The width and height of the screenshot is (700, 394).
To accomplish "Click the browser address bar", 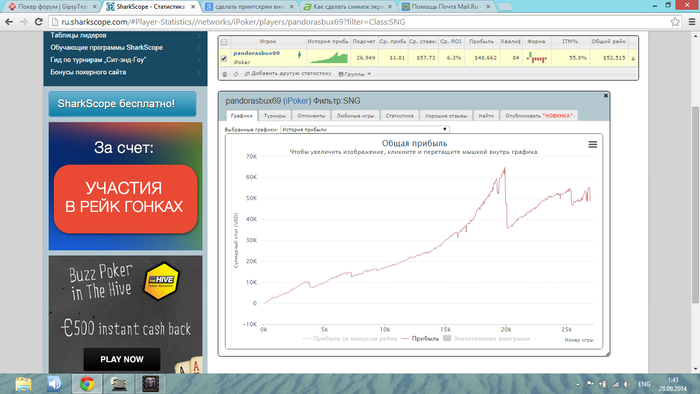I will pyautogui.click(x=357, y=22).
